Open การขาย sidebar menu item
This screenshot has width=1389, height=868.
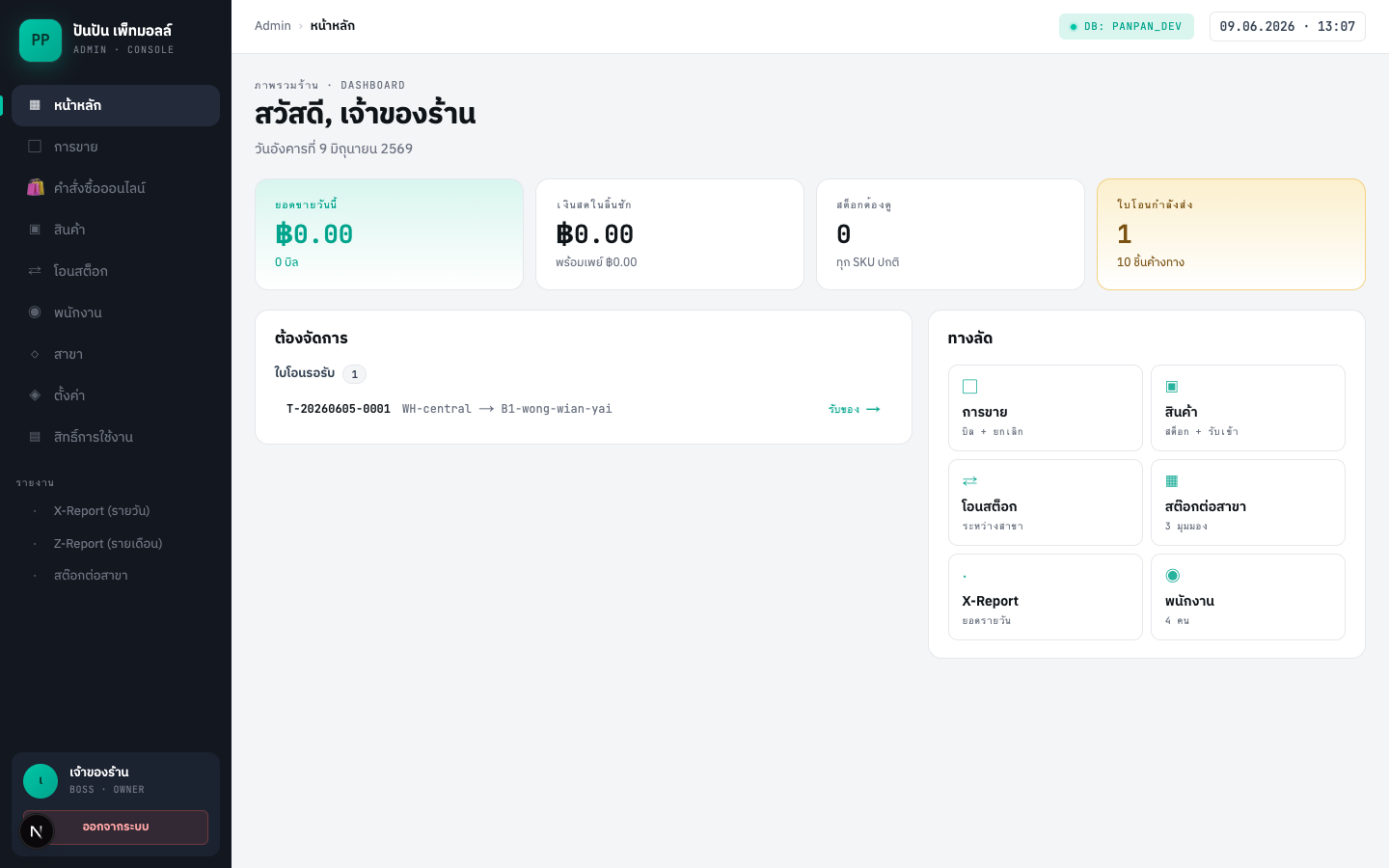(x=116, y=147)
